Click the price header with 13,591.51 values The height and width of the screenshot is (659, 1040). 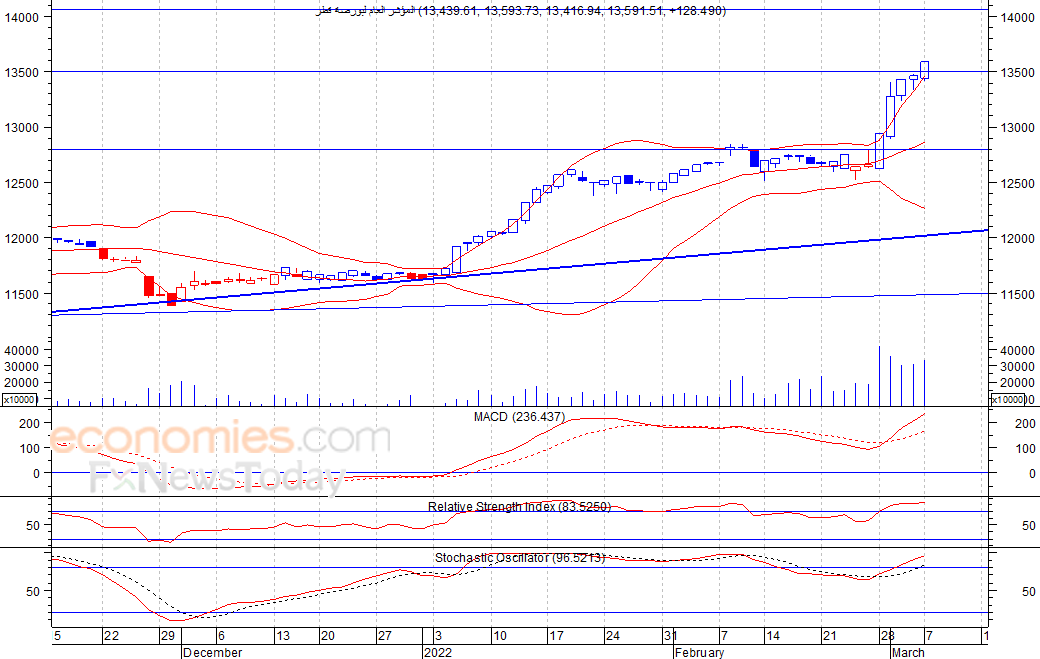coord(521,11)
